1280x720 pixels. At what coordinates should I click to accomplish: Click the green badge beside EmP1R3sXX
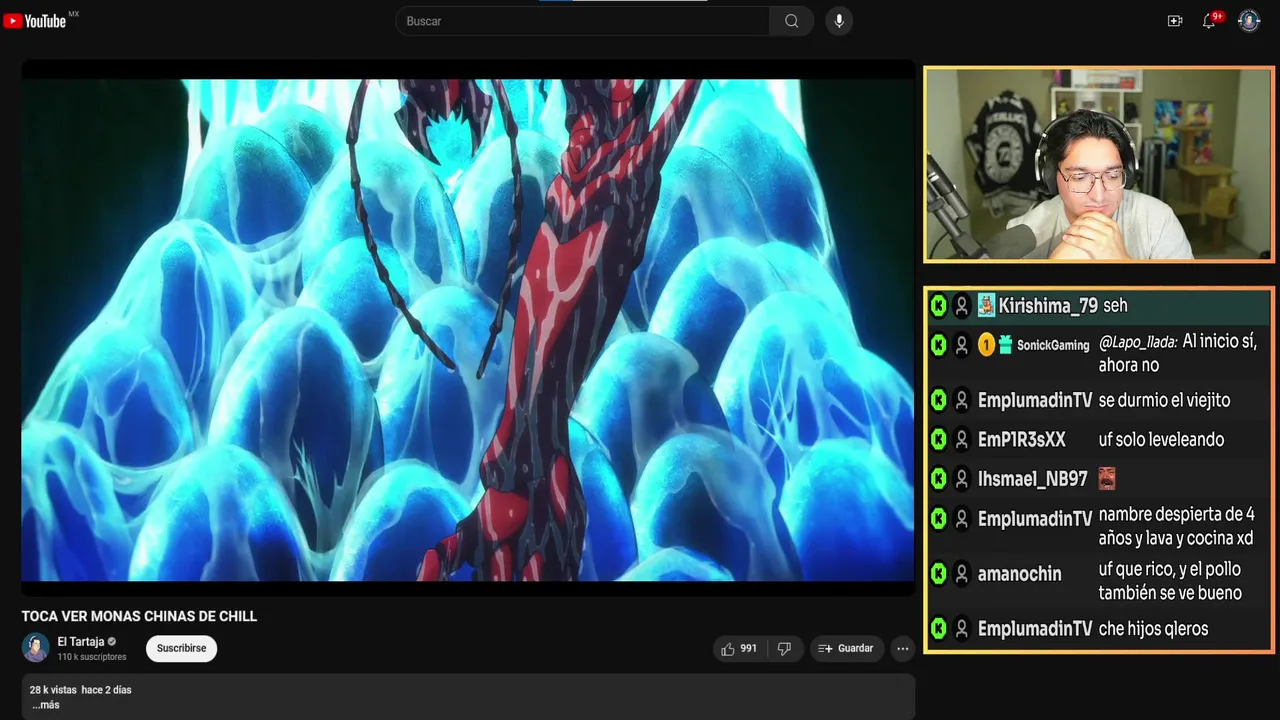(x=938, y=440)
